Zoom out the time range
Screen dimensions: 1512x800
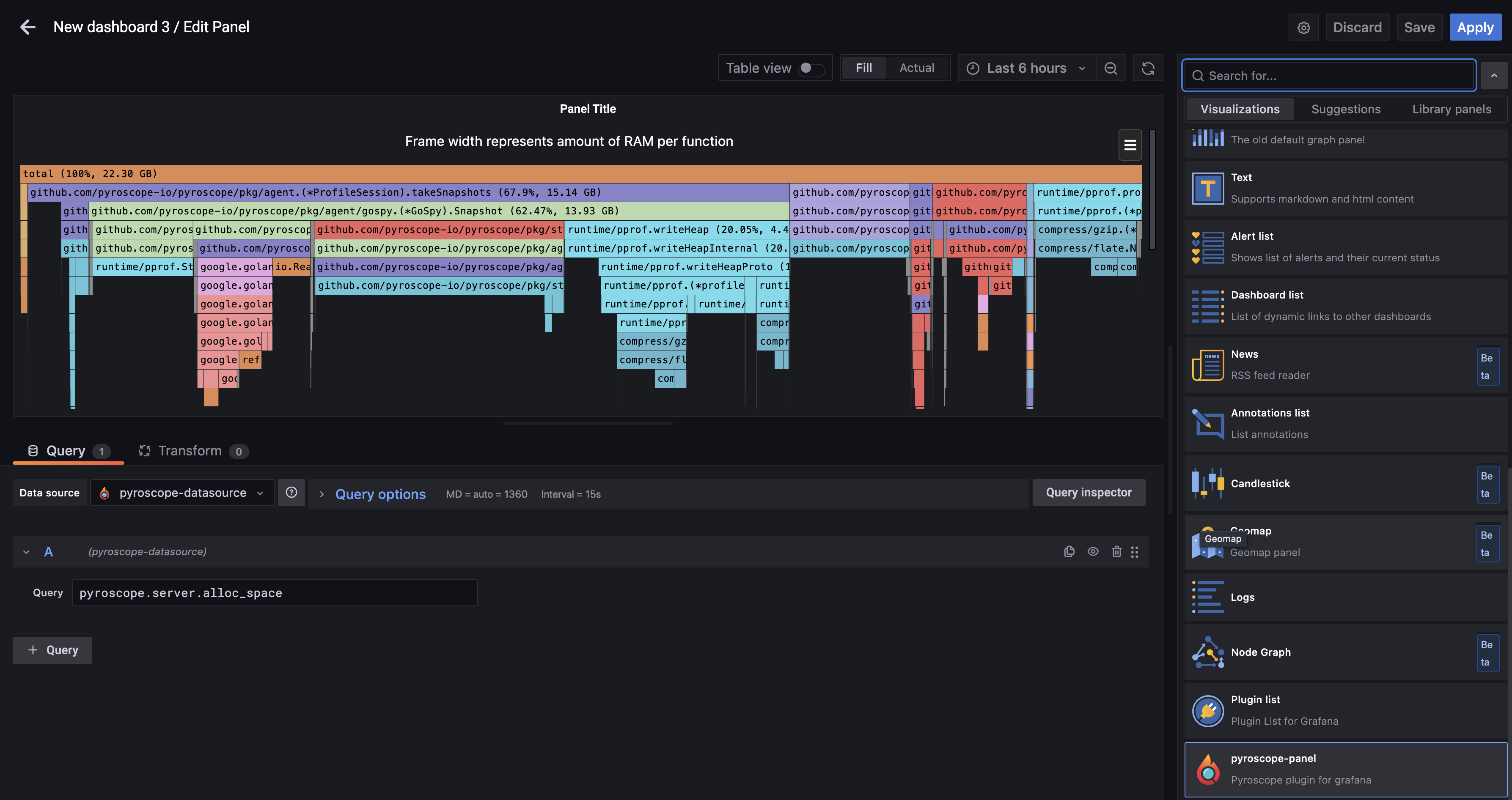(1111, 68)
